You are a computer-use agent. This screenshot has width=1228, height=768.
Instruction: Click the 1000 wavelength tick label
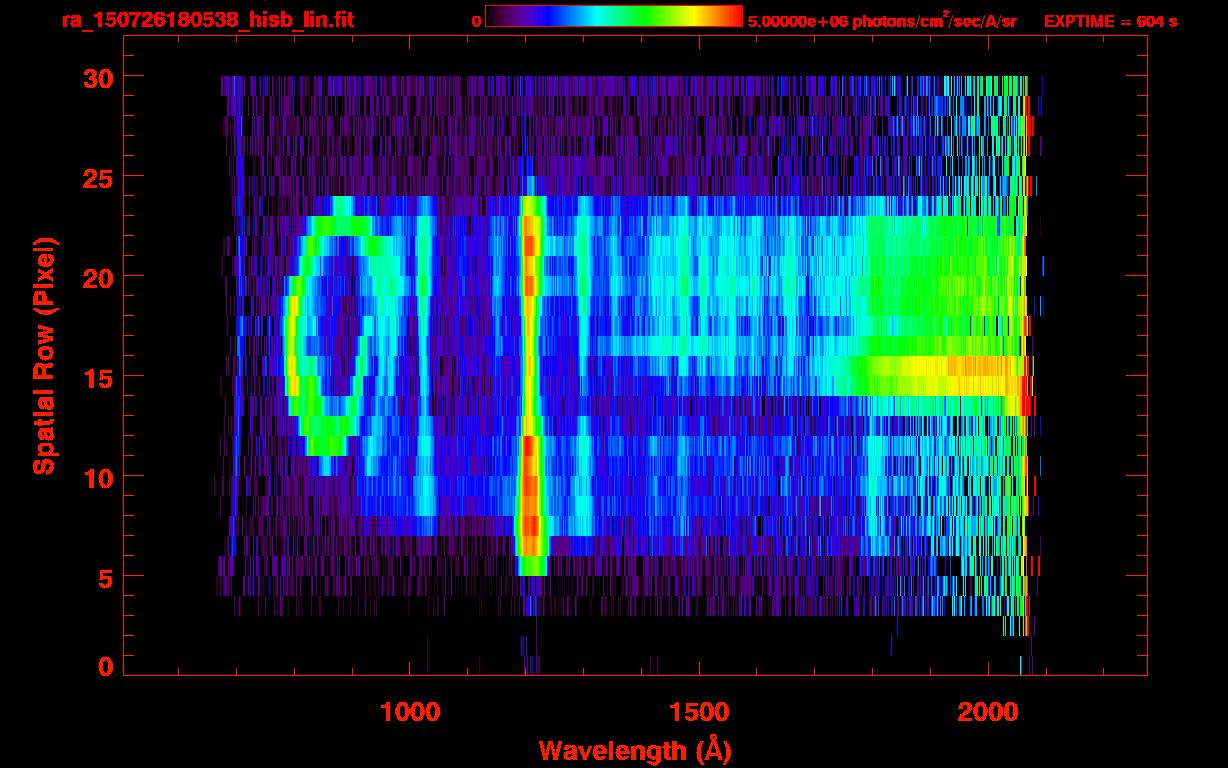click(410, 712)
